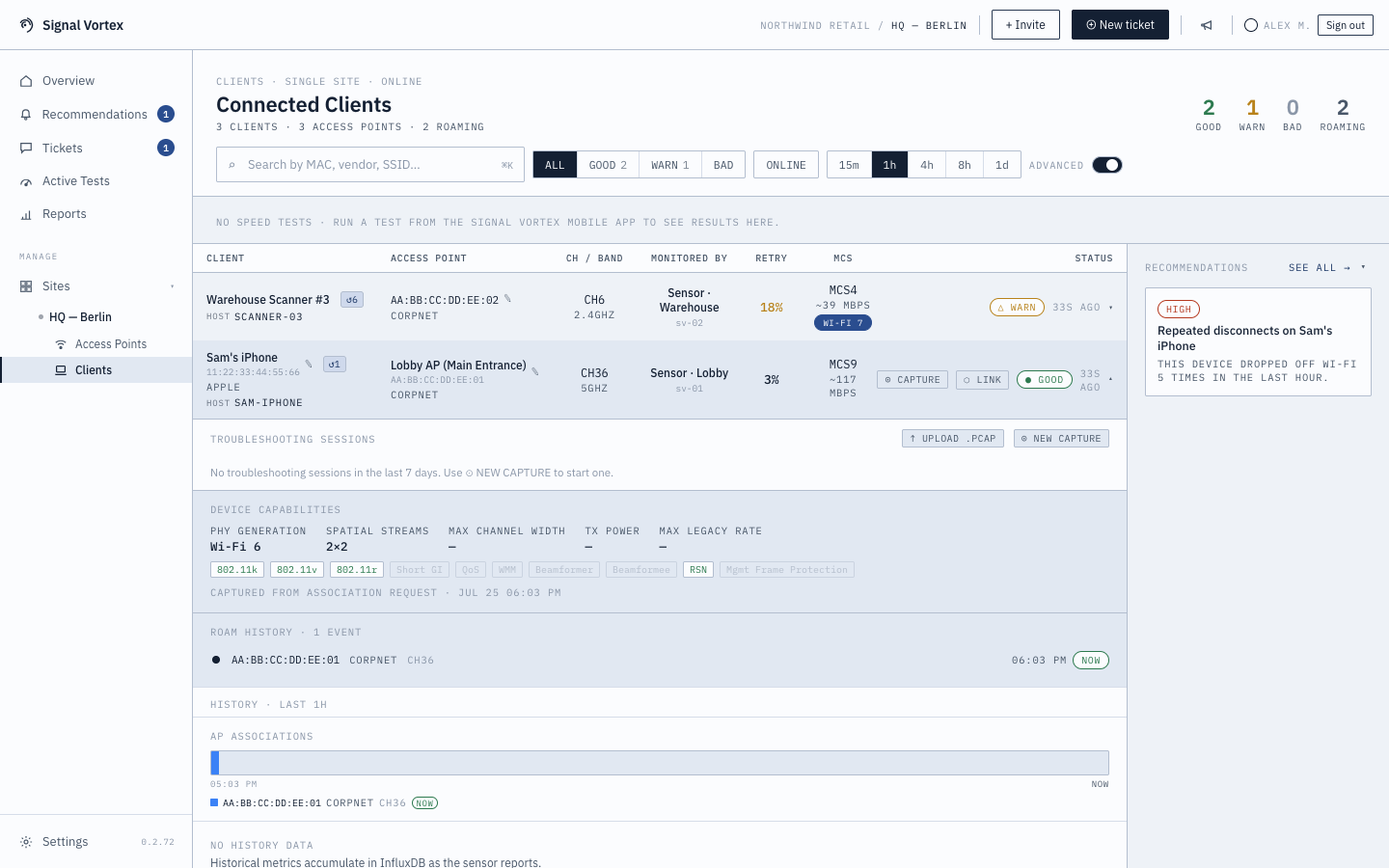This screenshot has width=1389, height=868.
Task: Focus the search by MAC, vendor, SSID field
Action: (370, 165)
